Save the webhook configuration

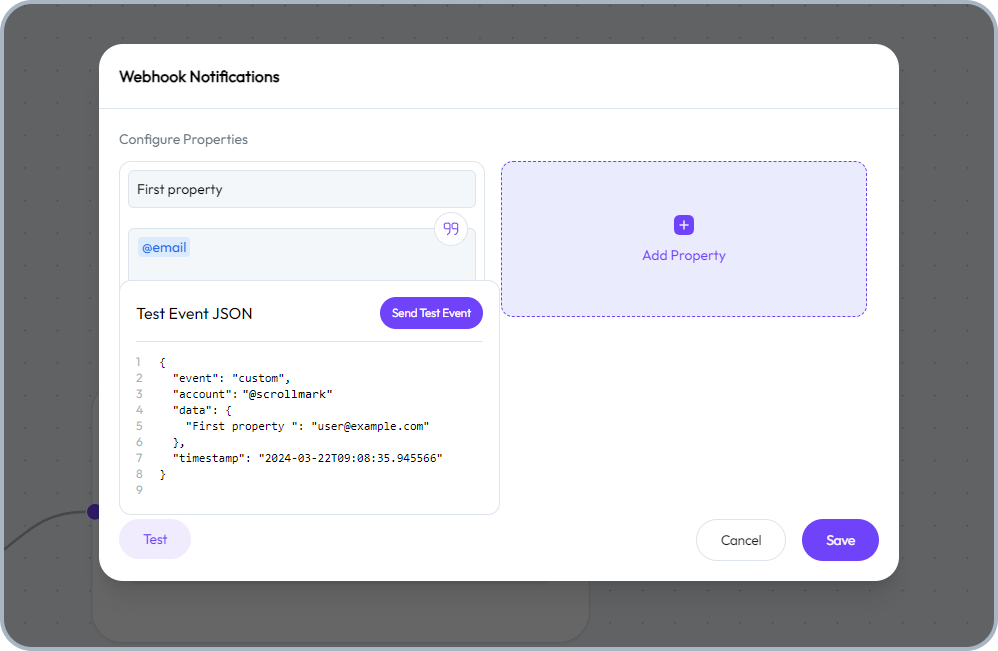point(840,539)
